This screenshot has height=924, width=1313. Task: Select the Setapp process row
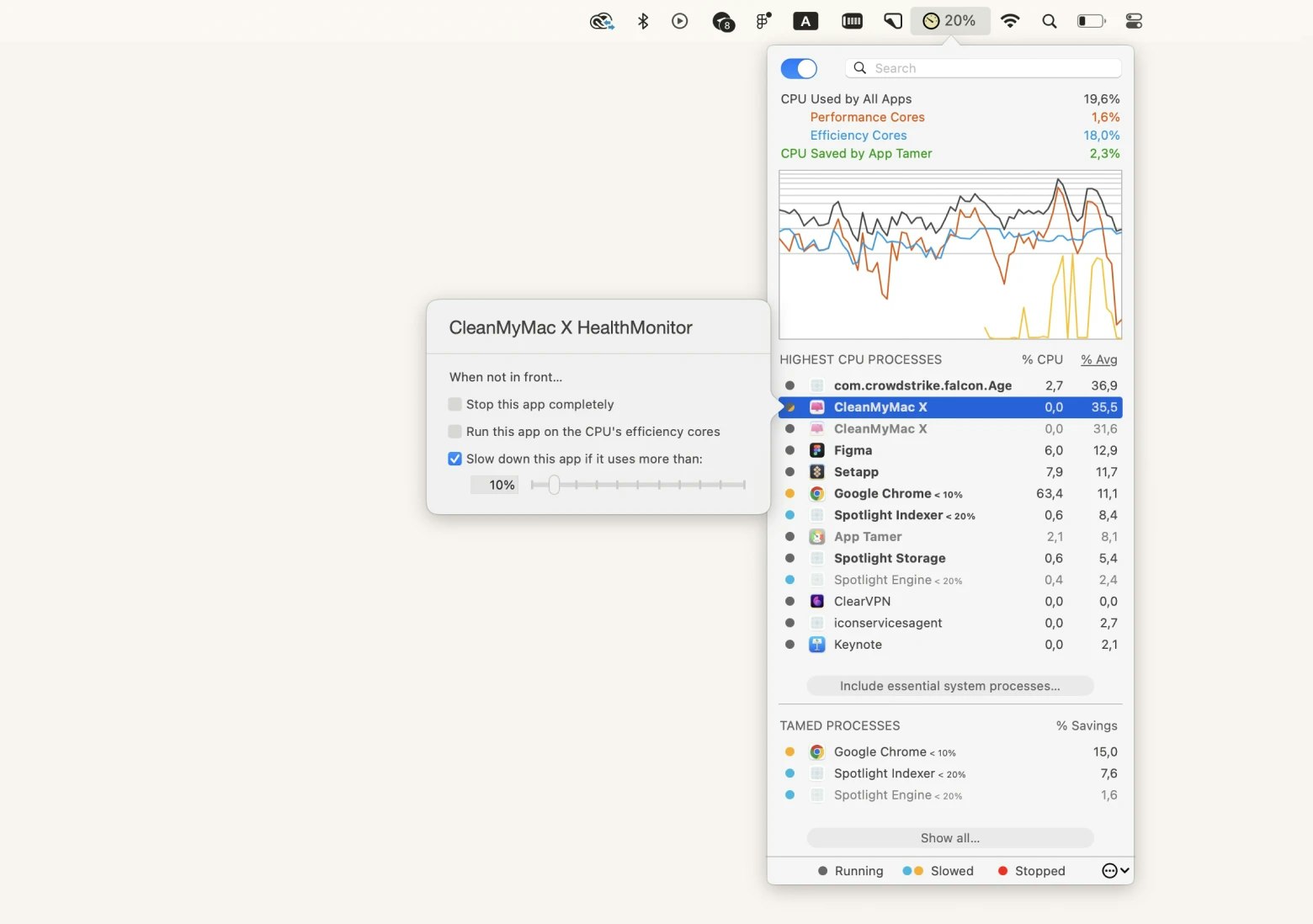[x=950, y=472]
